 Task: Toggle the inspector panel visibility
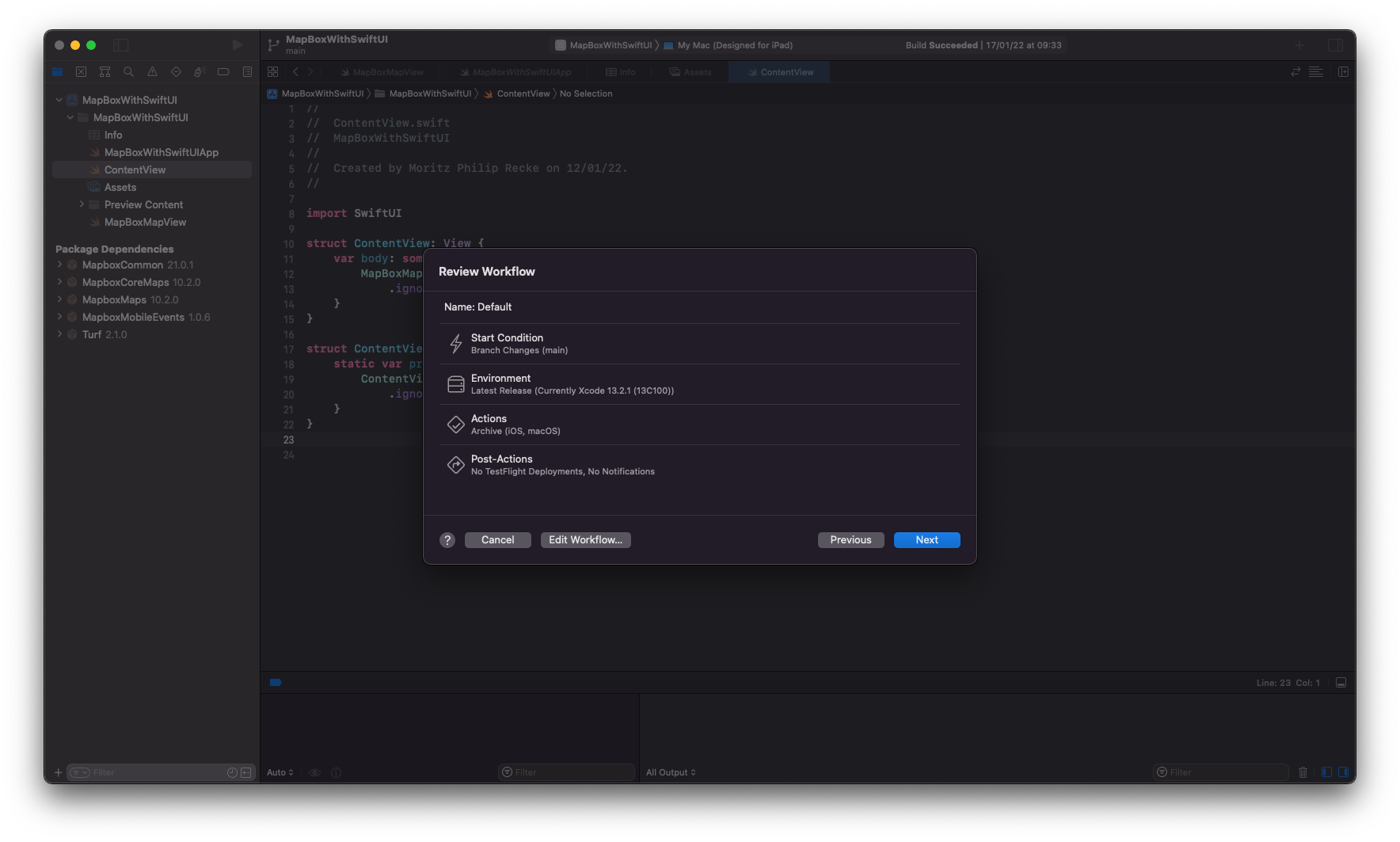pos(1336,45)
